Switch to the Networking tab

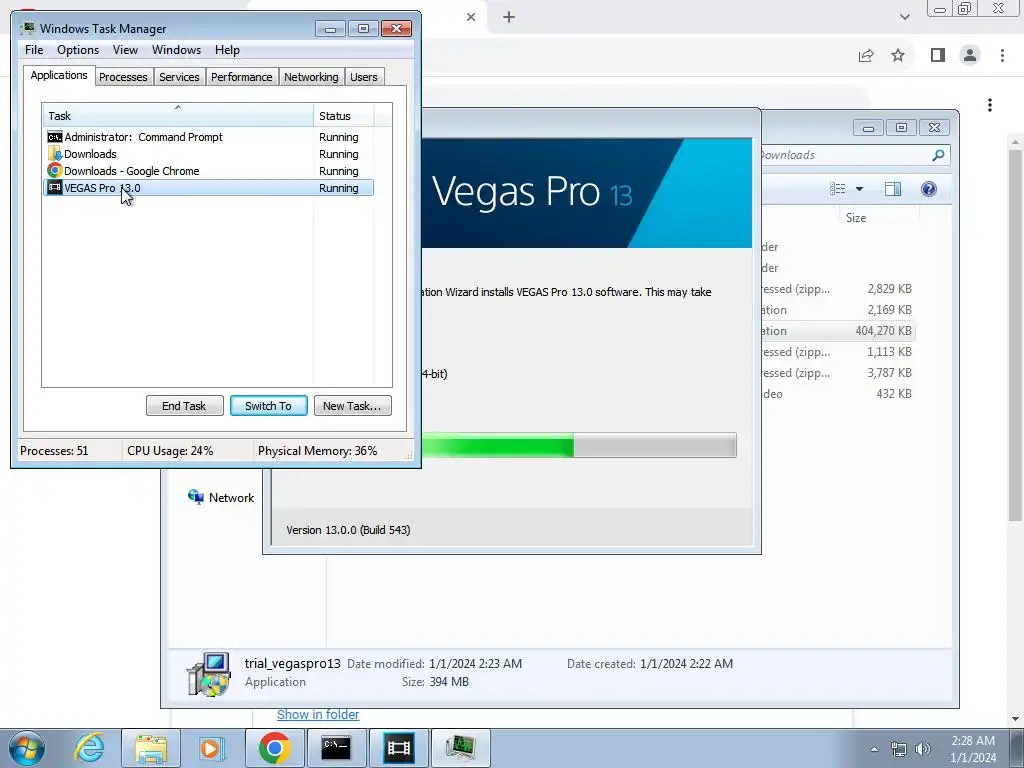click(x=311, y=77)
